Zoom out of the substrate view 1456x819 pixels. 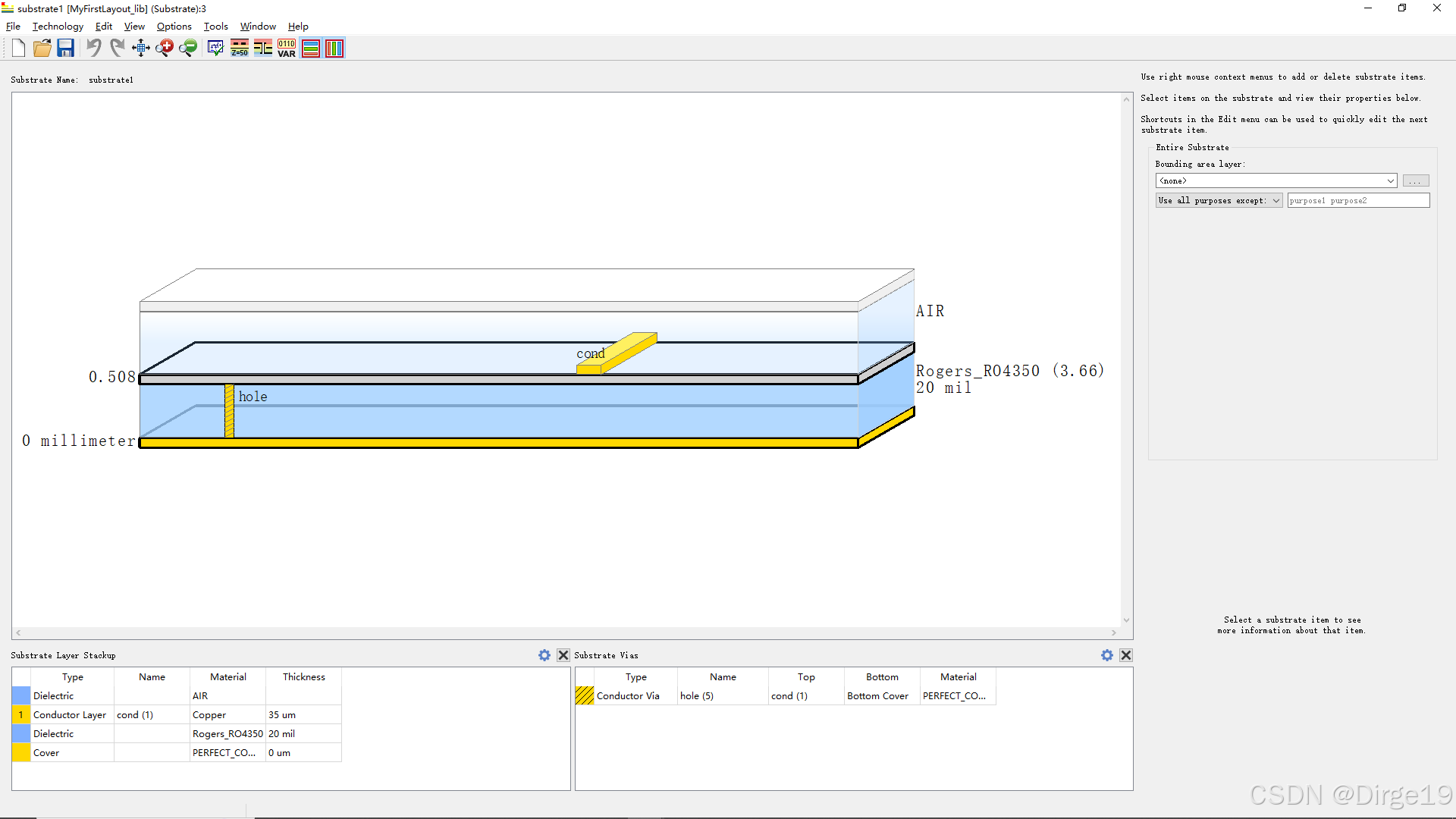click(188, 48)
